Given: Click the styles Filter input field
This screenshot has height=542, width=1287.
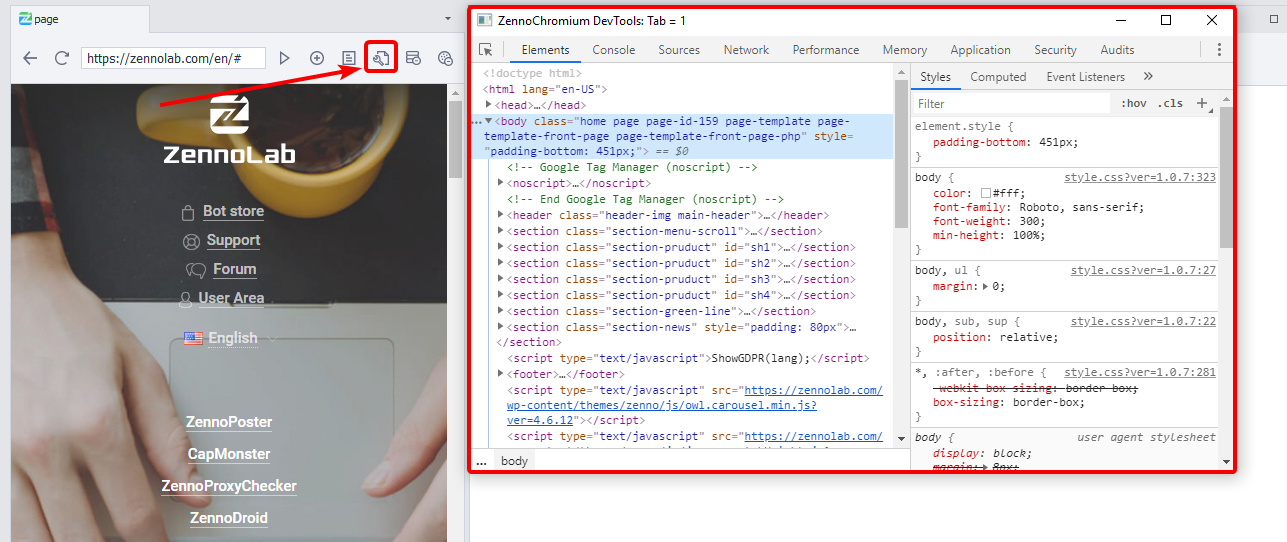Looking at the screenshot, I should pos(1012,103).
